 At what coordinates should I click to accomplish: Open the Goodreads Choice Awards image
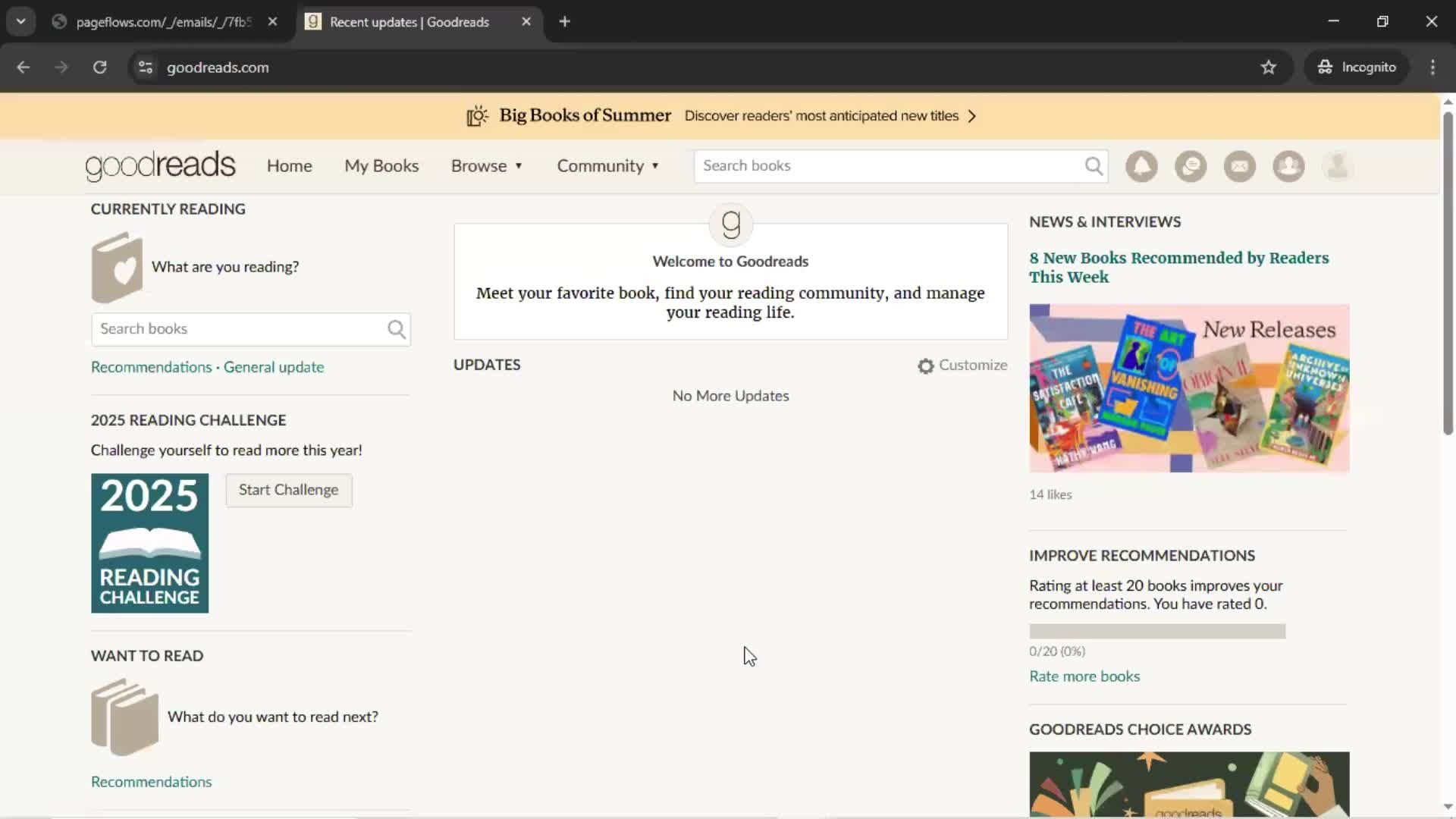[1189, 785]
